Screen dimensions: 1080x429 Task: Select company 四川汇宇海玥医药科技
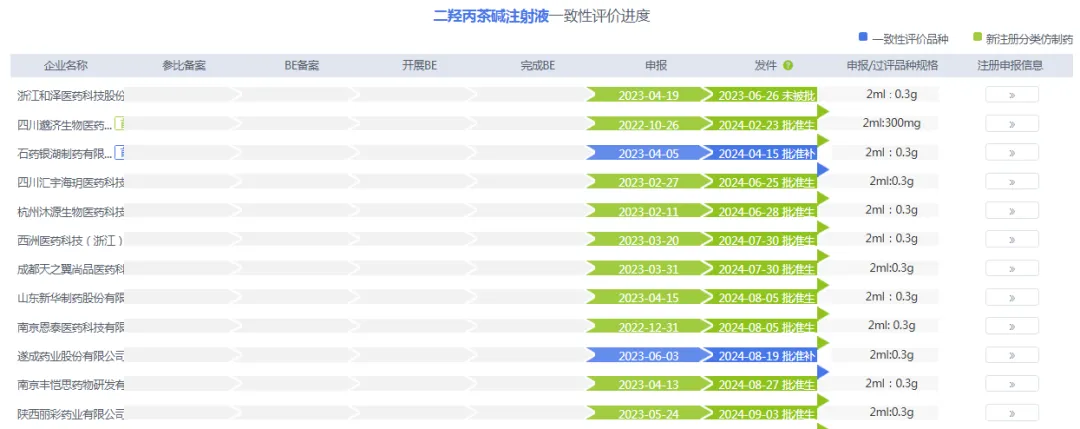click(71, 182)
